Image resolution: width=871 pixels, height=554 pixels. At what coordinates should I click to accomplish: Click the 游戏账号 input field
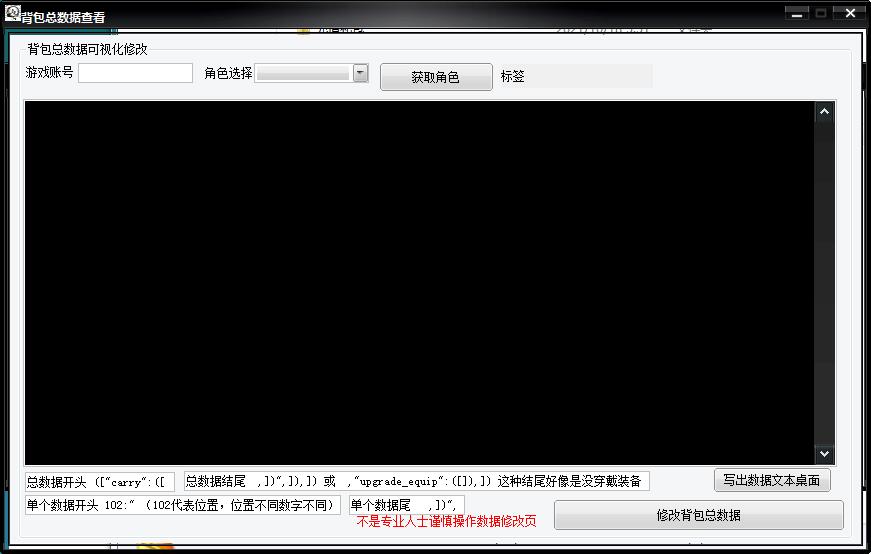[135, 73]
